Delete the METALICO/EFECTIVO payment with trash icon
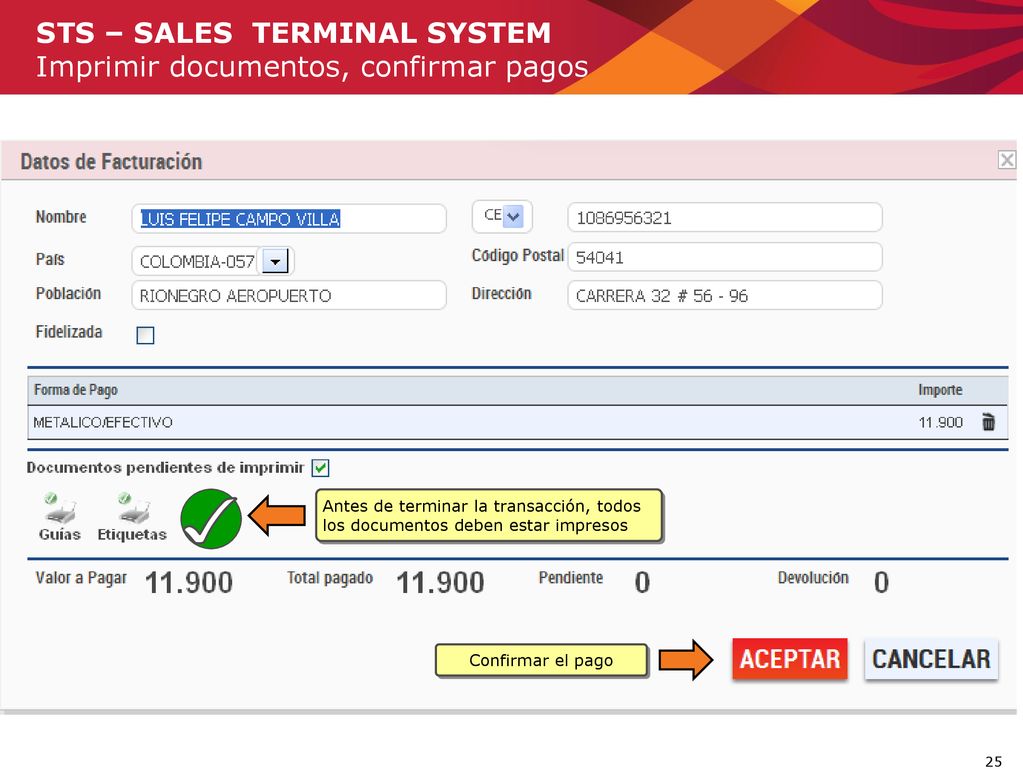1023x783 pixels. point(988,422)
